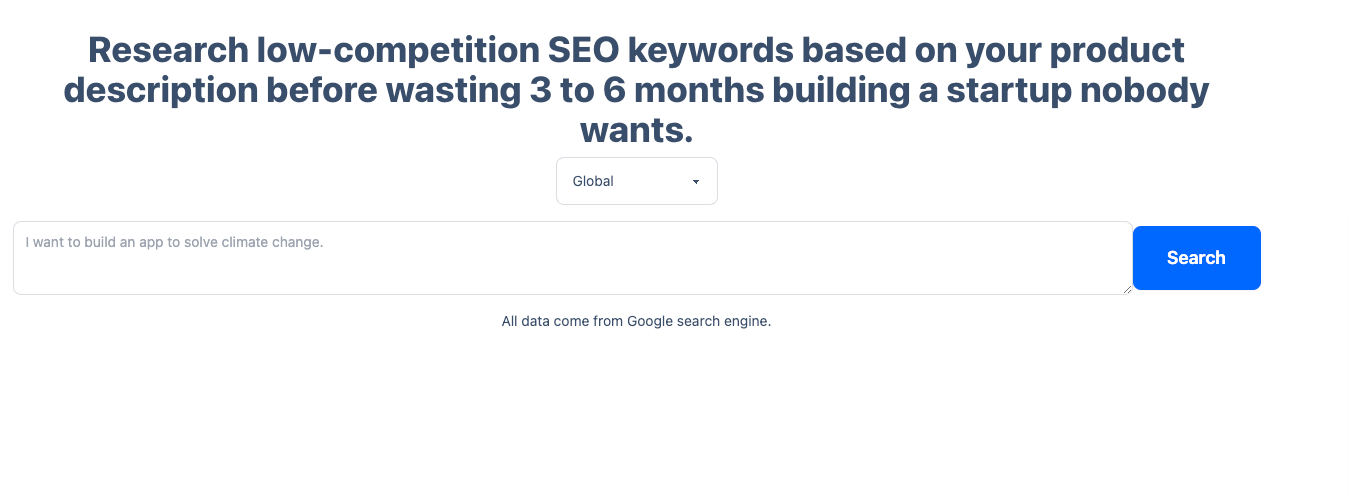Expand the country selection combo box
Image resolution: width=1349 pixels, height=493 pixels.
coord(637,181)
